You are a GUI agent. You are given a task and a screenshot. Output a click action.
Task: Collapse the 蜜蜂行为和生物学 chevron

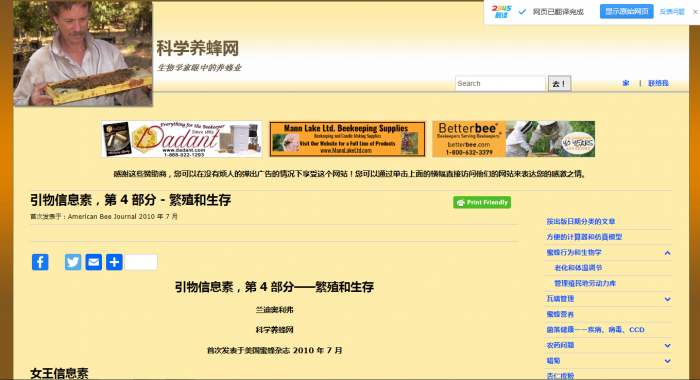point(667,253)
